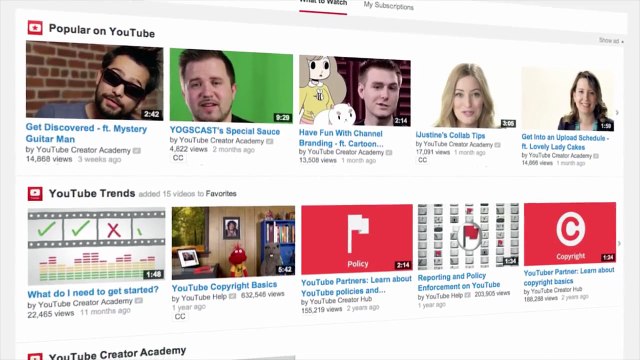
Task: Open What do I need to get started title
Action: (x=93, y=291)
